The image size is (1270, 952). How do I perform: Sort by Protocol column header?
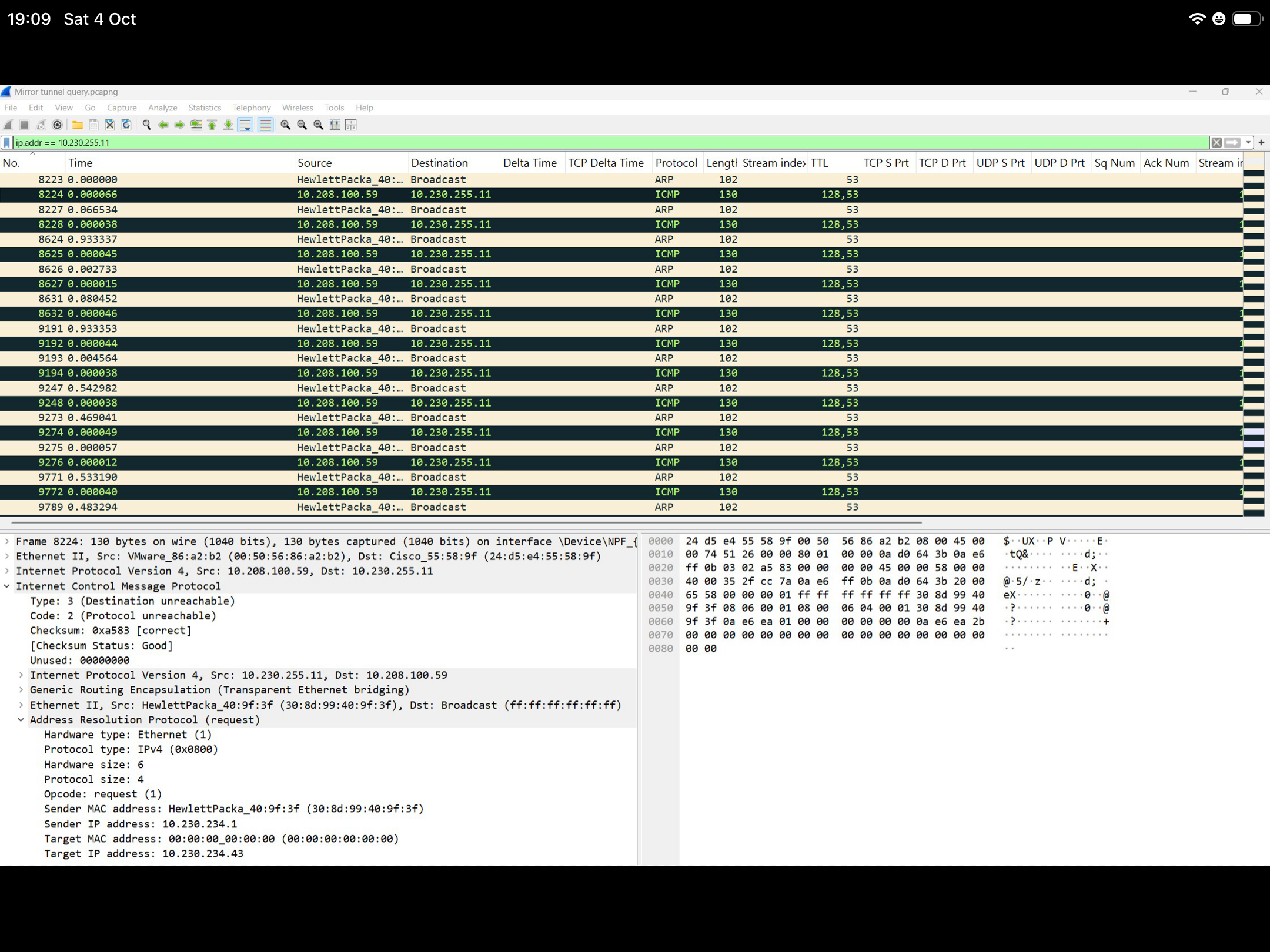(676, 163)
